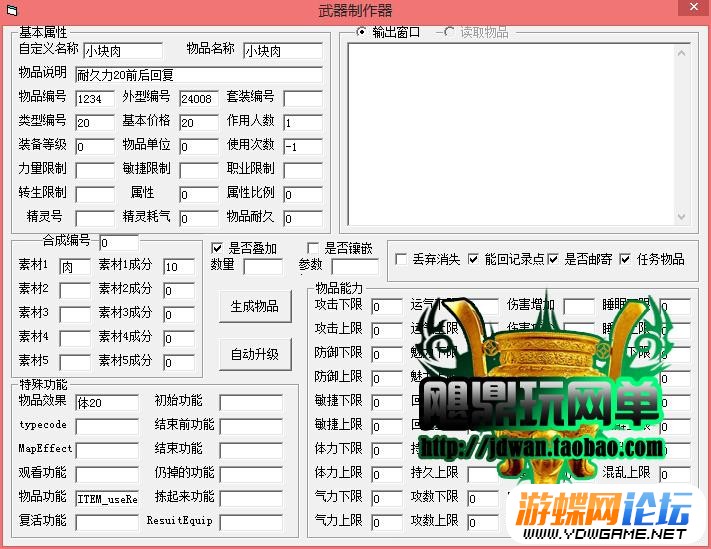
Task: Click the 属性比例 field
Action: 303,195
